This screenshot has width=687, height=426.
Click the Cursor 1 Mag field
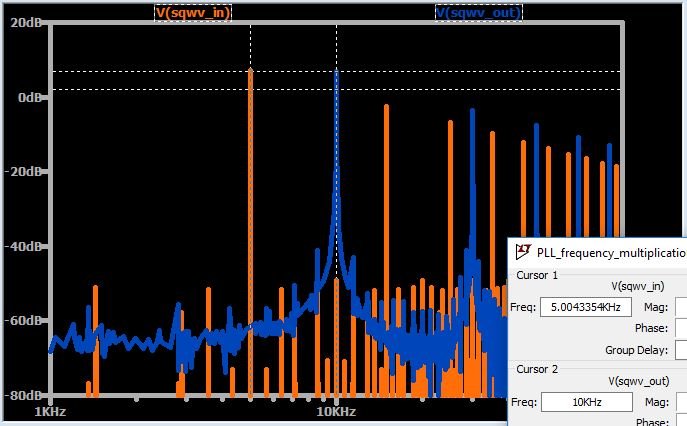click(681, 307)
